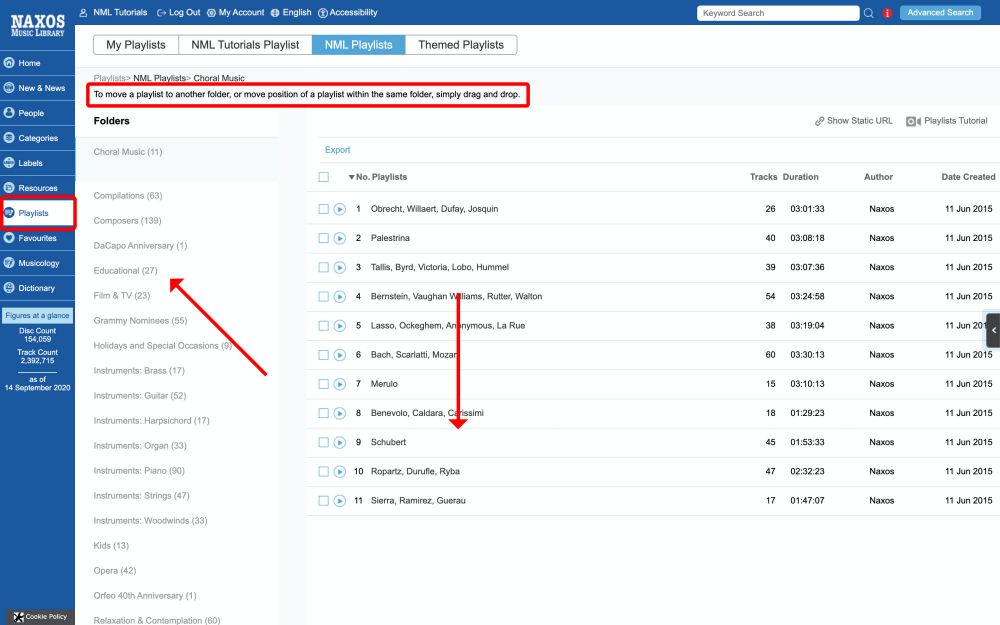Click the Advanced Search button
The image size is (1000, 625).
(x=940, y=13)
